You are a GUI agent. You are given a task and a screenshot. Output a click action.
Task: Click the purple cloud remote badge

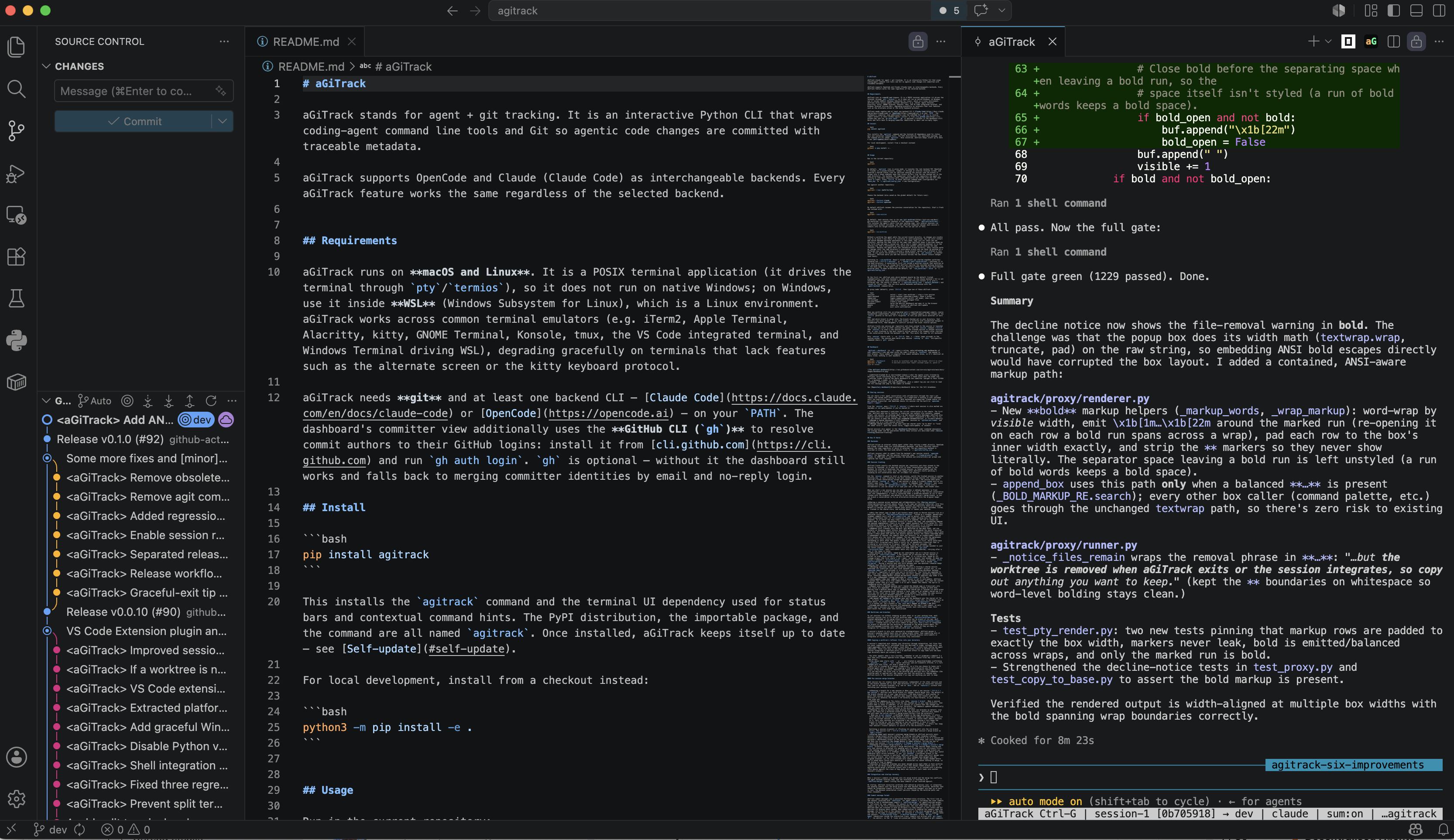[x=226, y=420]
